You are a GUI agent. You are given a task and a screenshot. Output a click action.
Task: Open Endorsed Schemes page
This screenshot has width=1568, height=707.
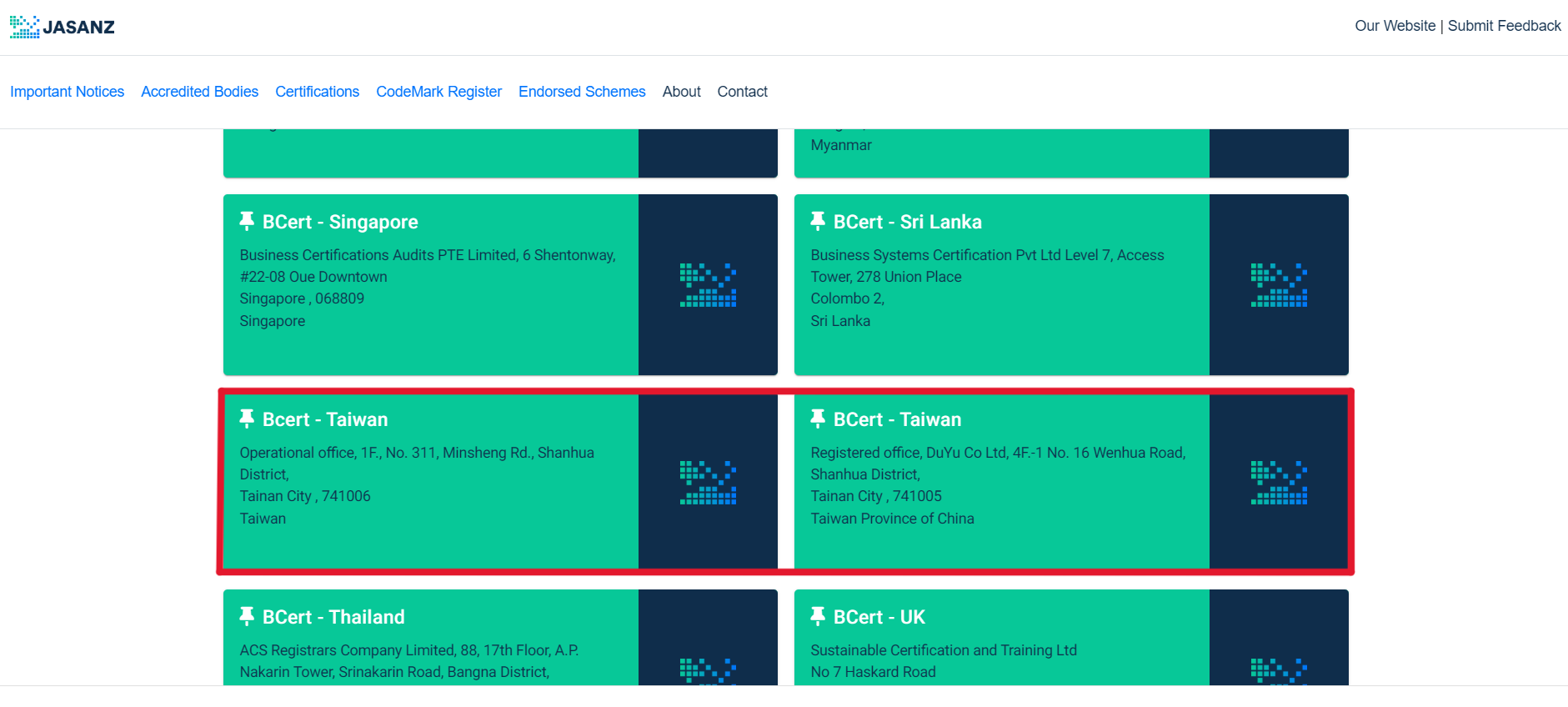pos(582,92)
